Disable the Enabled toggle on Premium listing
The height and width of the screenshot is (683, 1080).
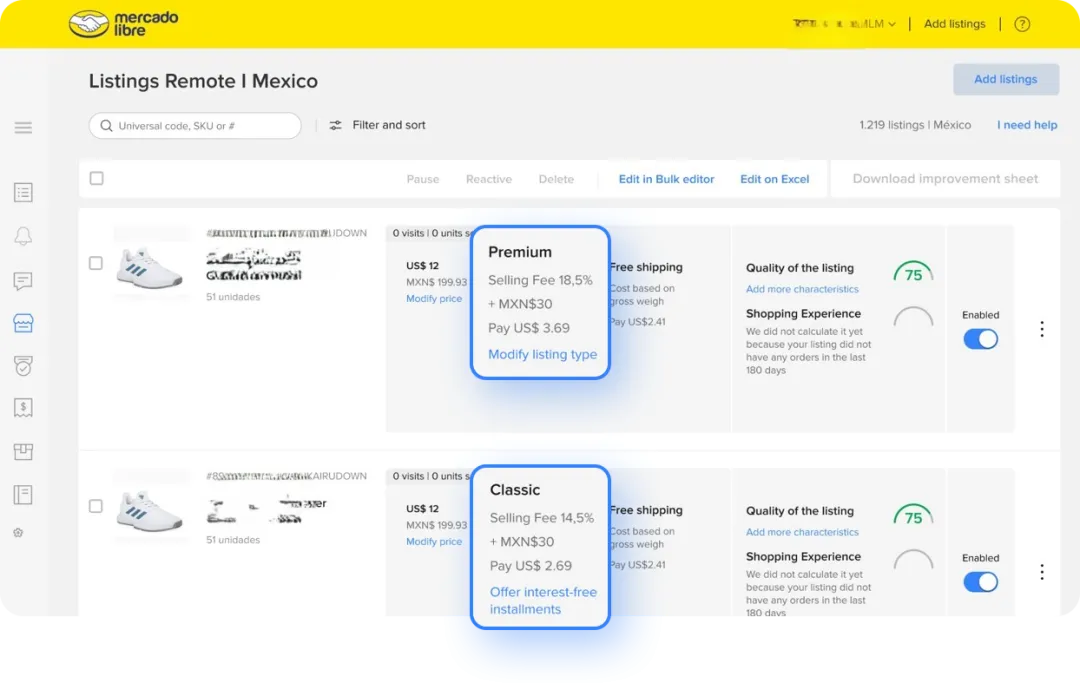point(980,339)
